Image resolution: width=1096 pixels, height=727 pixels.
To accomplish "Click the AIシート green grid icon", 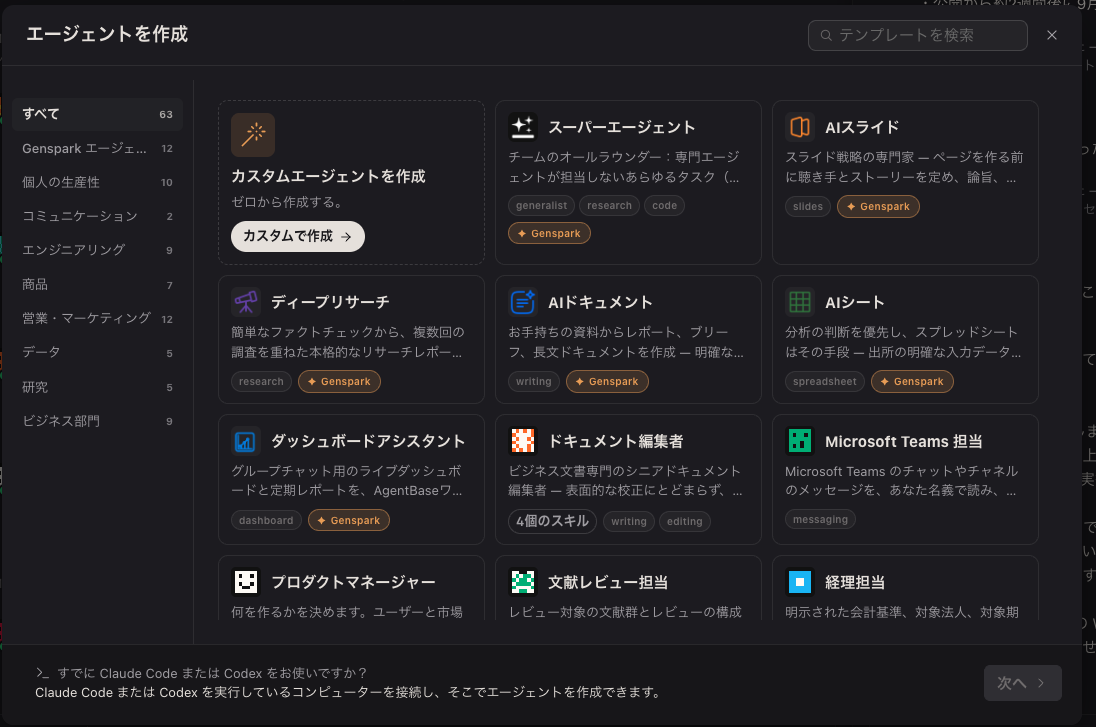I will 800,302.
